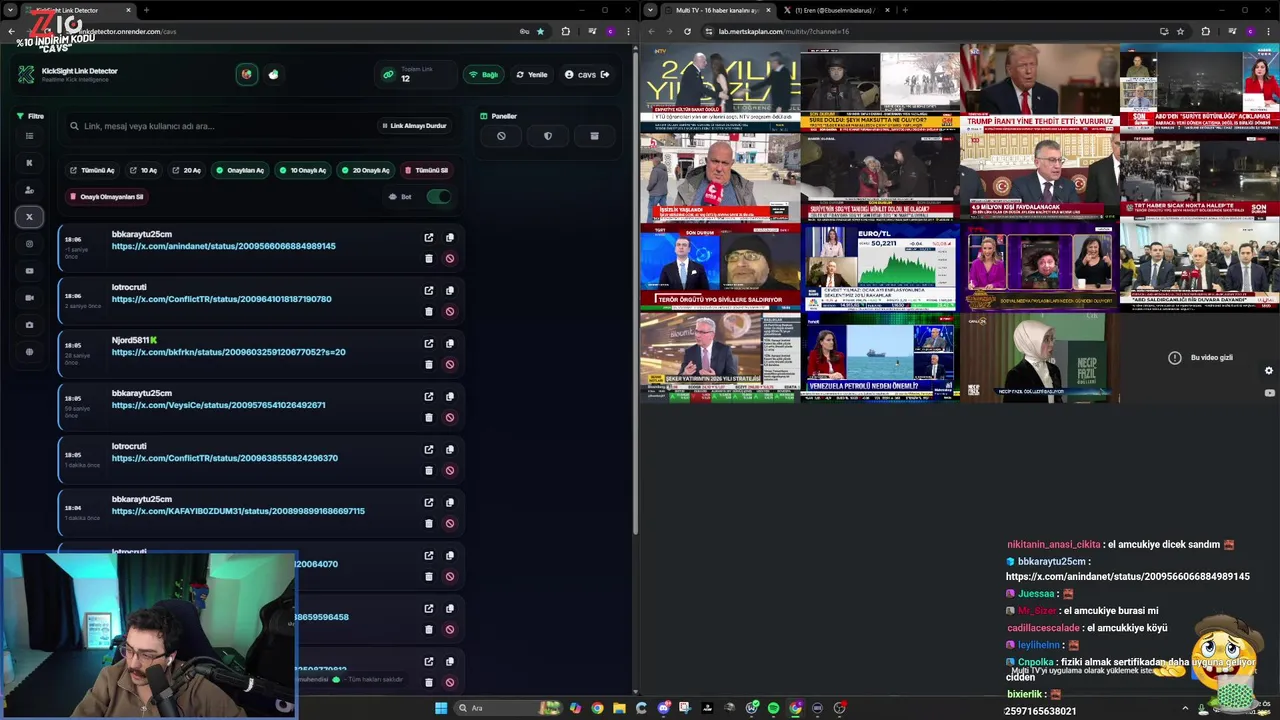Click the red Tümünü Sil button
Viewport: 1280px width, 720px height.
(426, 170)
